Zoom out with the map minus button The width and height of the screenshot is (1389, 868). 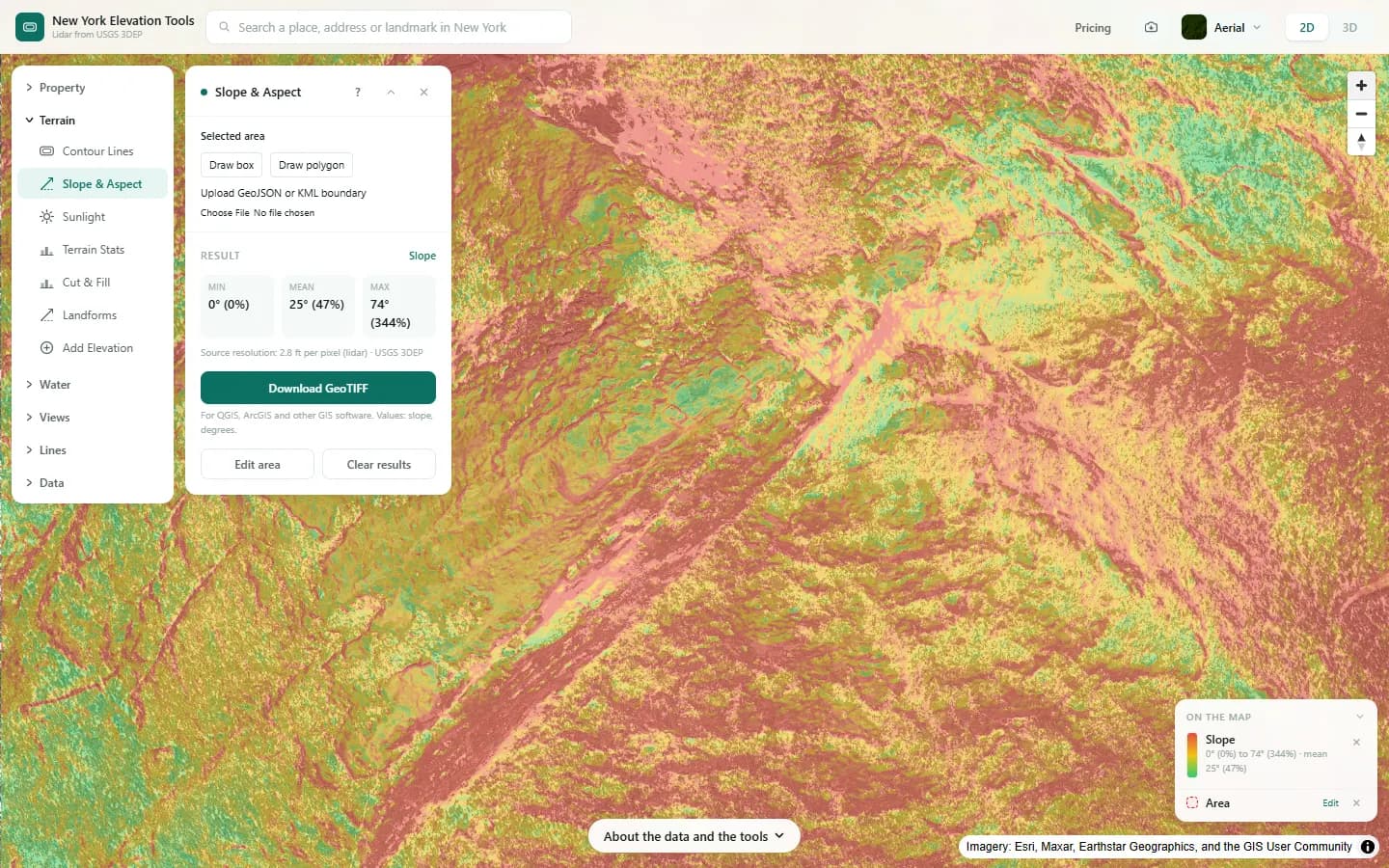(x=1361, y=114)
